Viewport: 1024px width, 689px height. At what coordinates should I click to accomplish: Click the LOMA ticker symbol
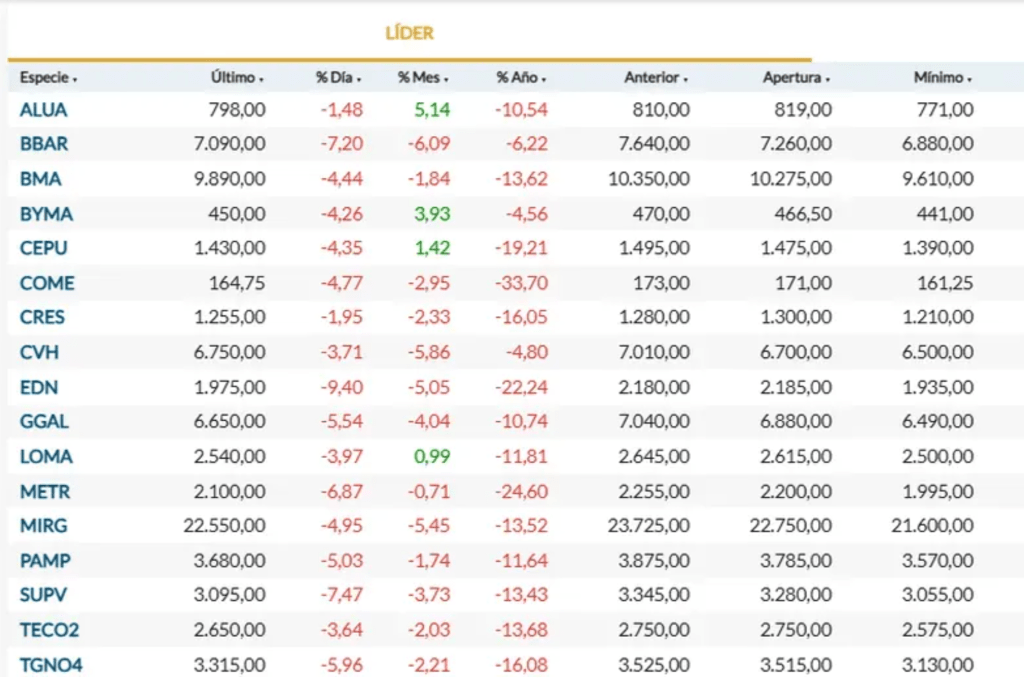pyautogui.click(x=46, y=457)
